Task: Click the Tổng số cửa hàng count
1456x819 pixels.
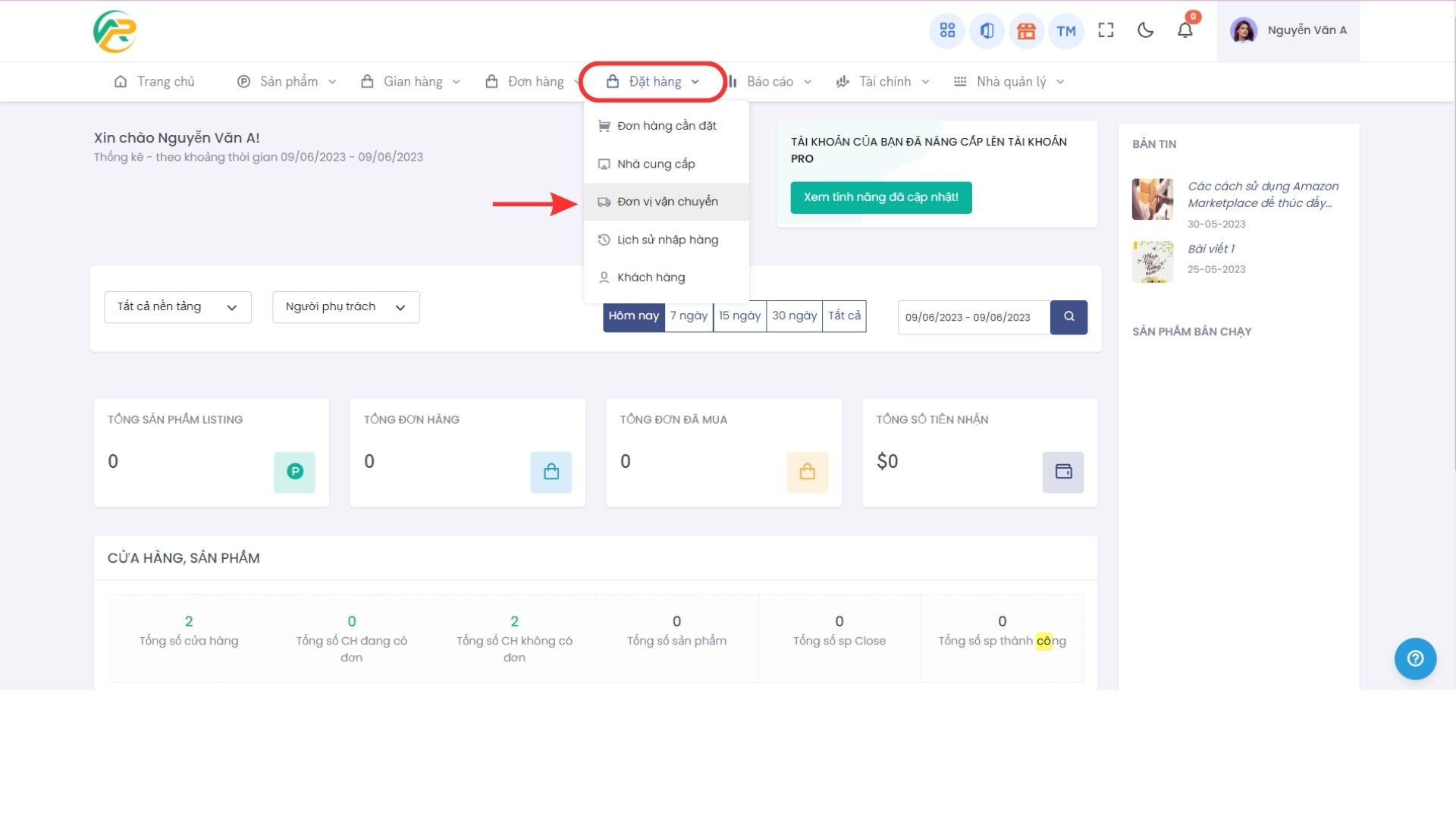Action: click(189, 621)
